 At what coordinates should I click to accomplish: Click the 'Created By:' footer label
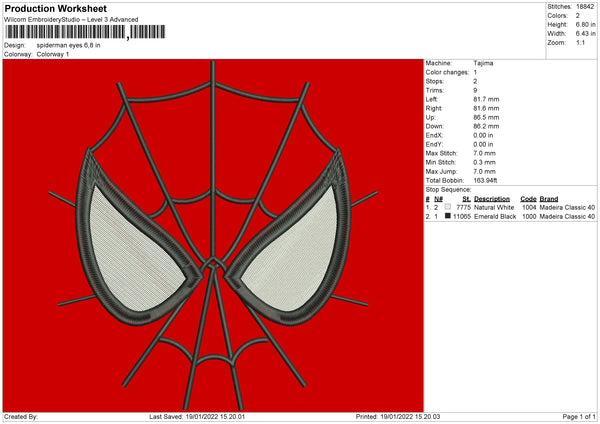(21, 417)
